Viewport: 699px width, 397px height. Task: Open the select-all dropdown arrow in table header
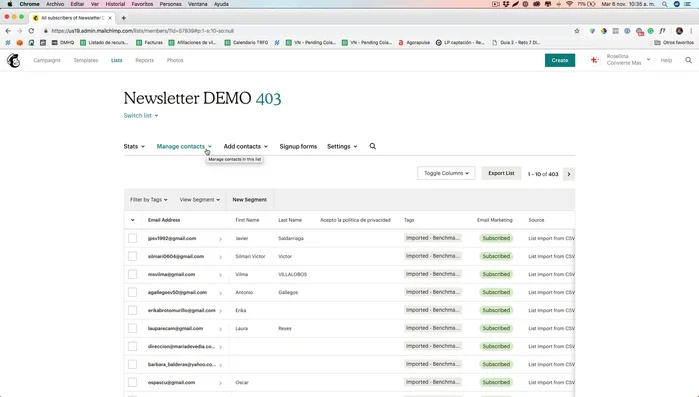[132, 220]
